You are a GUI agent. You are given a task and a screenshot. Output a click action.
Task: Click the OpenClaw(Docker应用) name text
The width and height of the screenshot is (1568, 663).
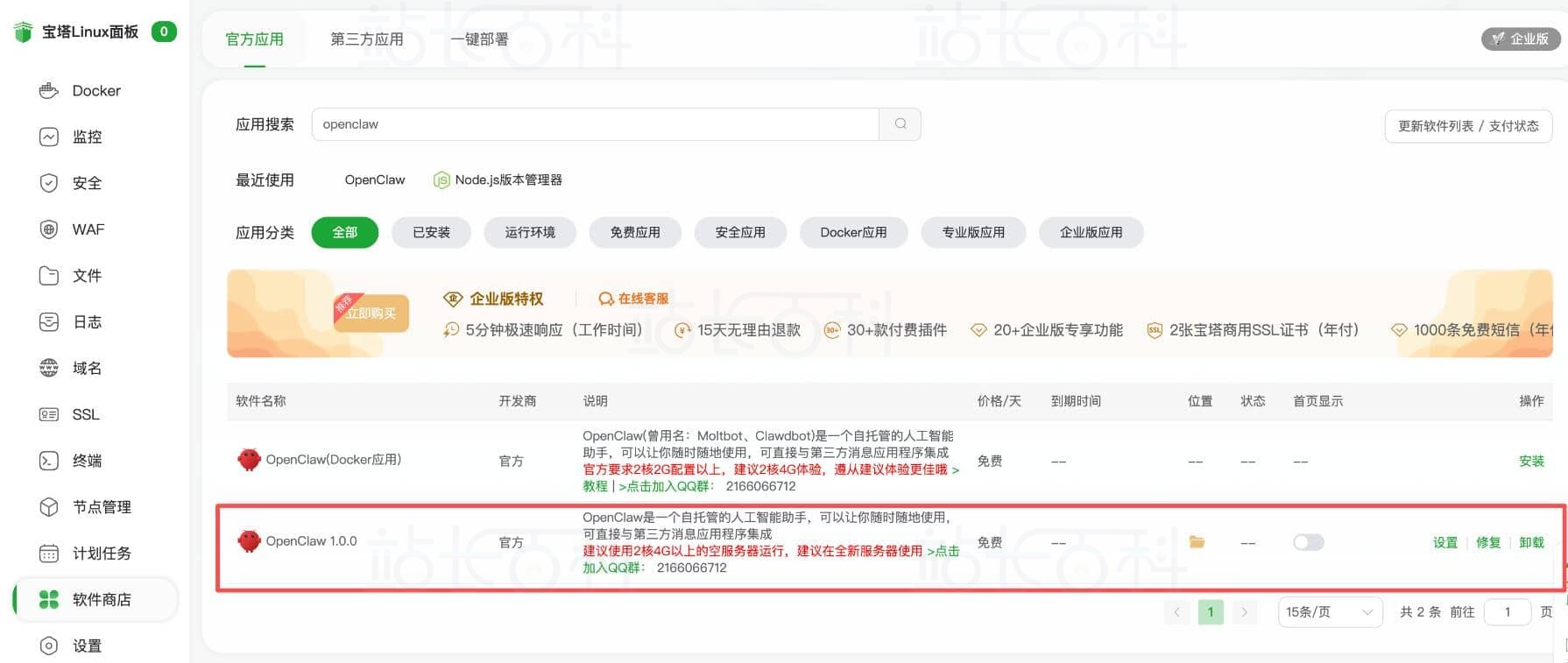[334, 460]
